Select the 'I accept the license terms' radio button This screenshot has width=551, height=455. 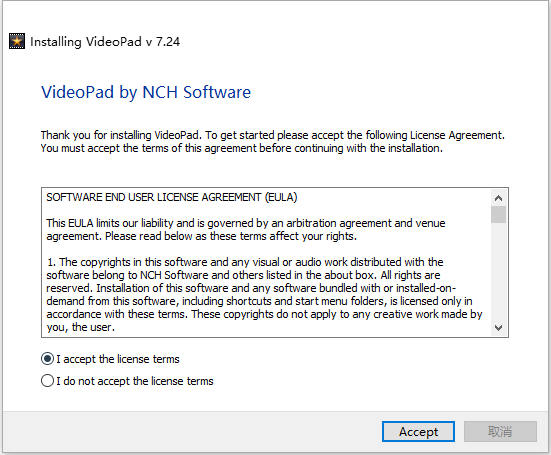[47, 359]
